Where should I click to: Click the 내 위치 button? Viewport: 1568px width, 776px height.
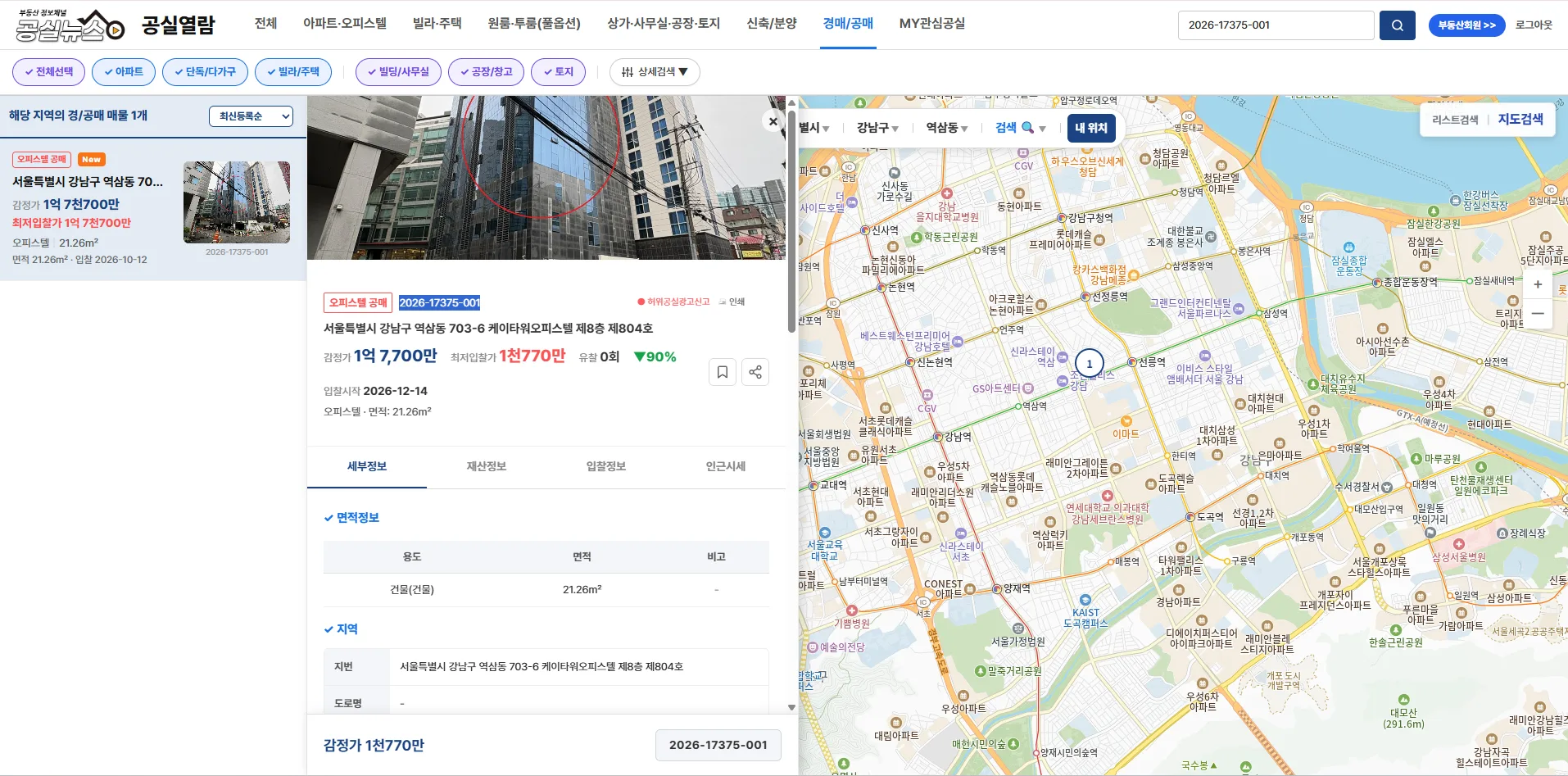1091,128
